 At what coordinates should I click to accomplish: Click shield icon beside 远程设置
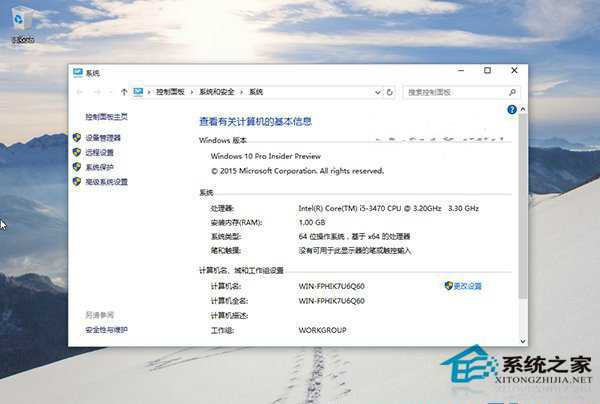pyautogui.click(x=77, y=152)
